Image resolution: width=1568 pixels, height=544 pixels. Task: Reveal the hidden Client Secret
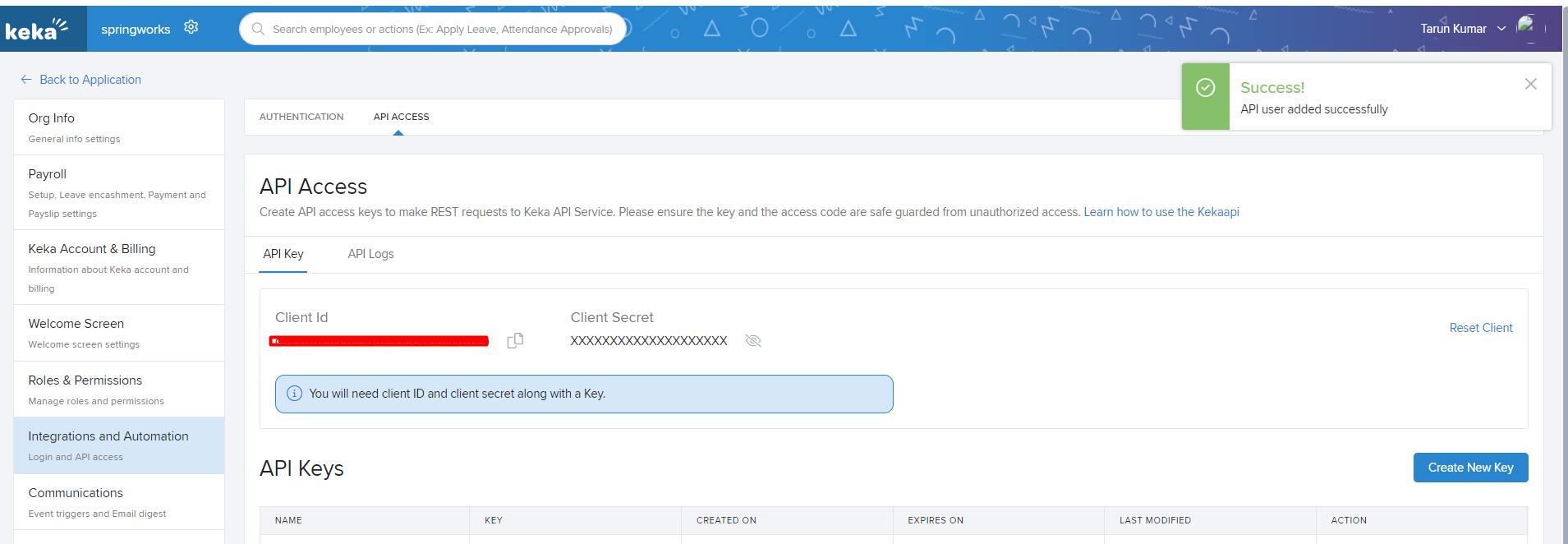752,340
